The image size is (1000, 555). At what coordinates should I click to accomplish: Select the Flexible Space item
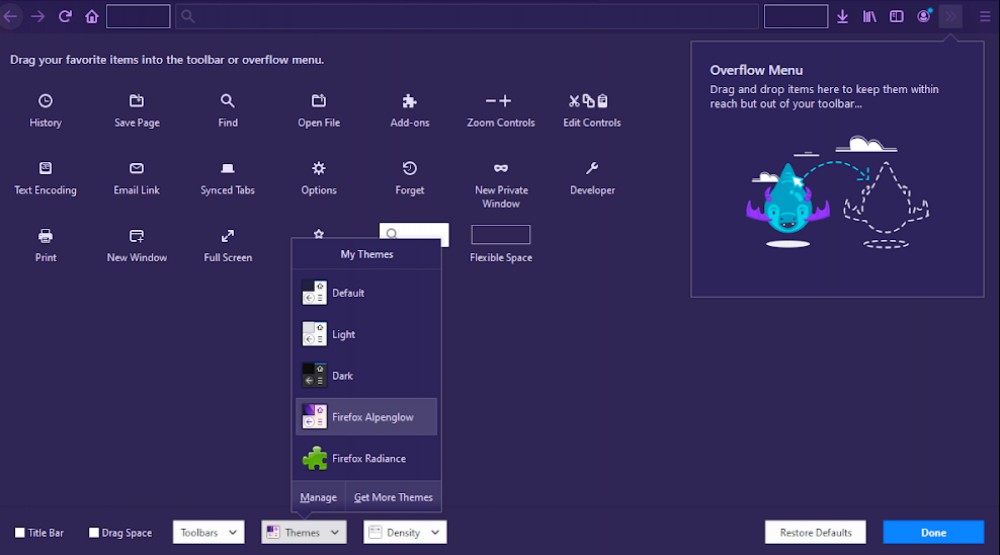click(x=501, y=244)
